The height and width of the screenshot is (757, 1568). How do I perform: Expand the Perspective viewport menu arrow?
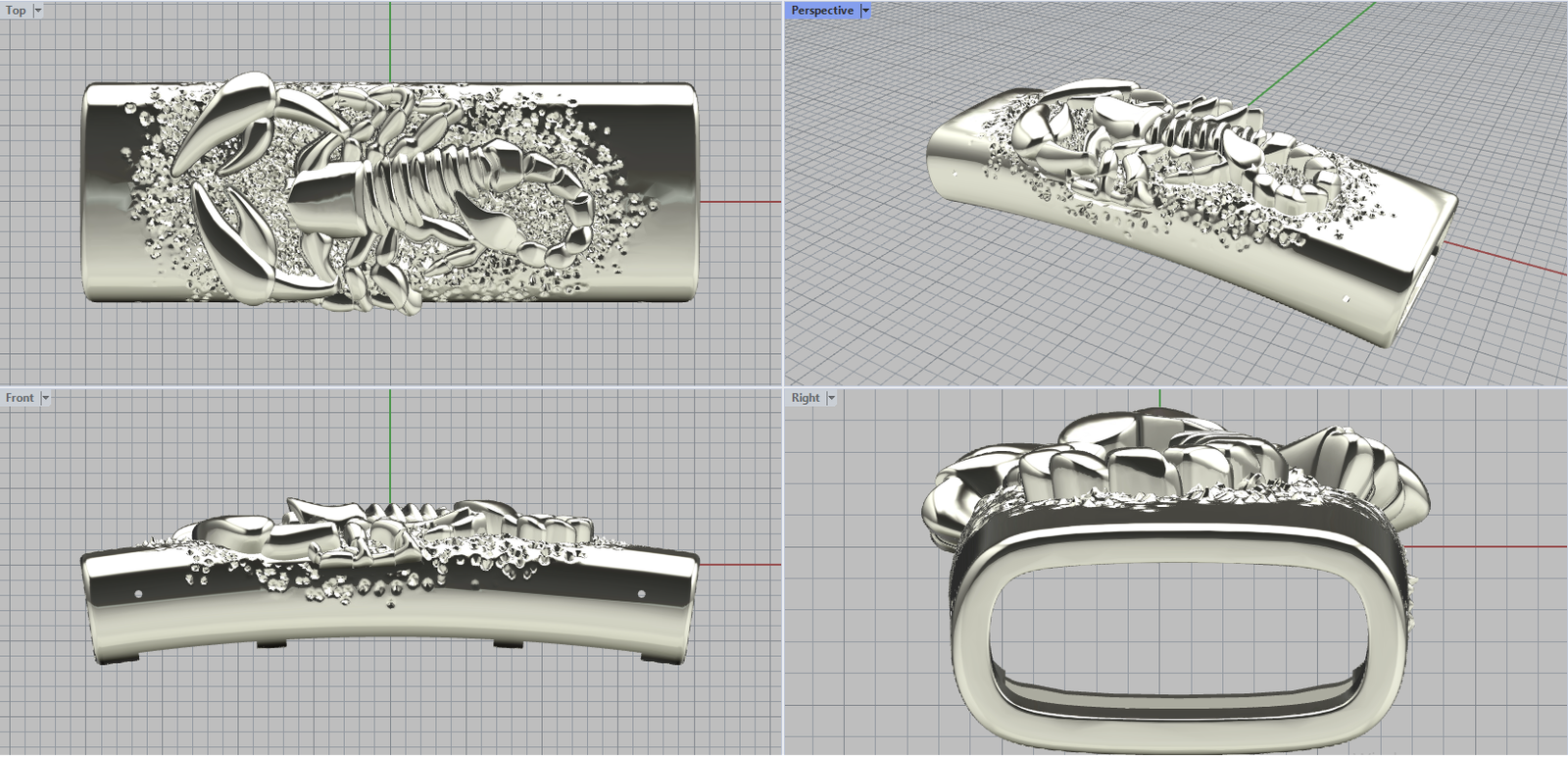(865, 11)
